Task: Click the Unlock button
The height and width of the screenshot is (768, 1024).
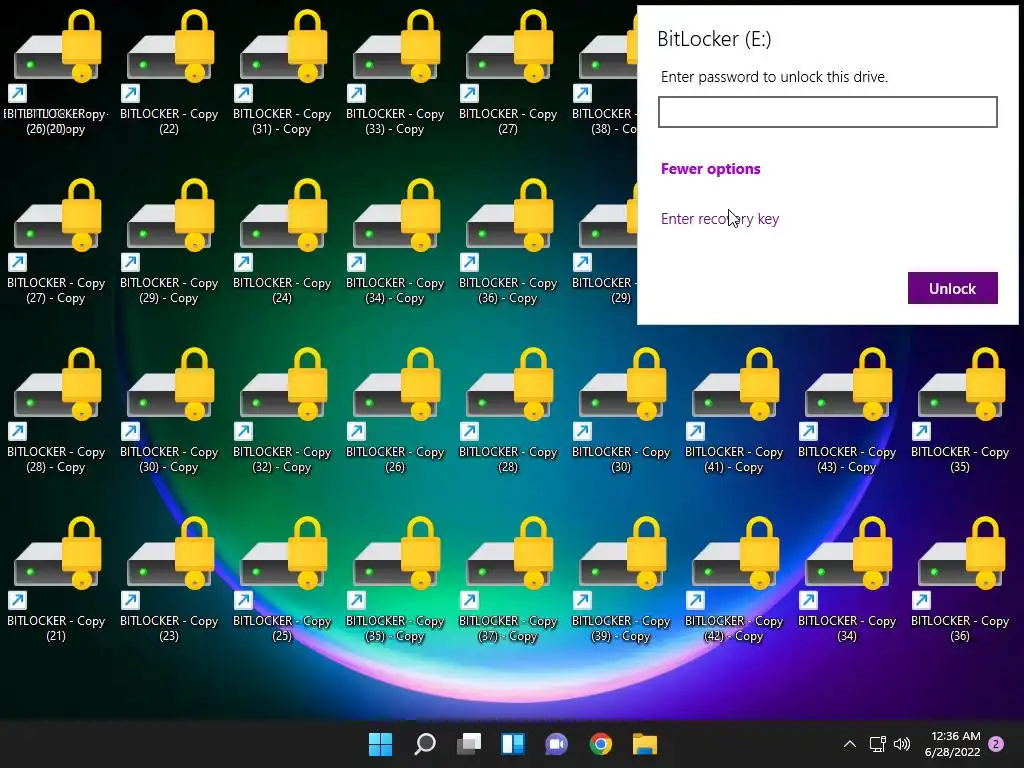Action: click(x=952, y=288)
